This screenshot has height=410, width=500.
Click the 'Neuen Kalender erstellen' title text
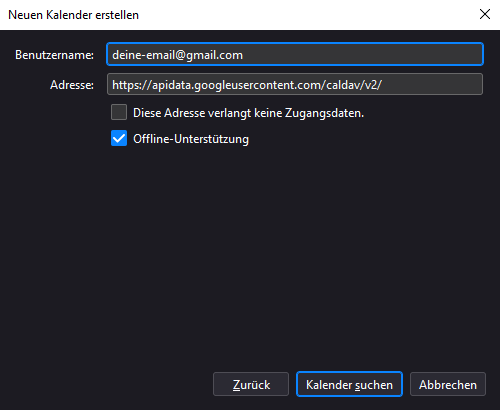[x=73, y=15]
